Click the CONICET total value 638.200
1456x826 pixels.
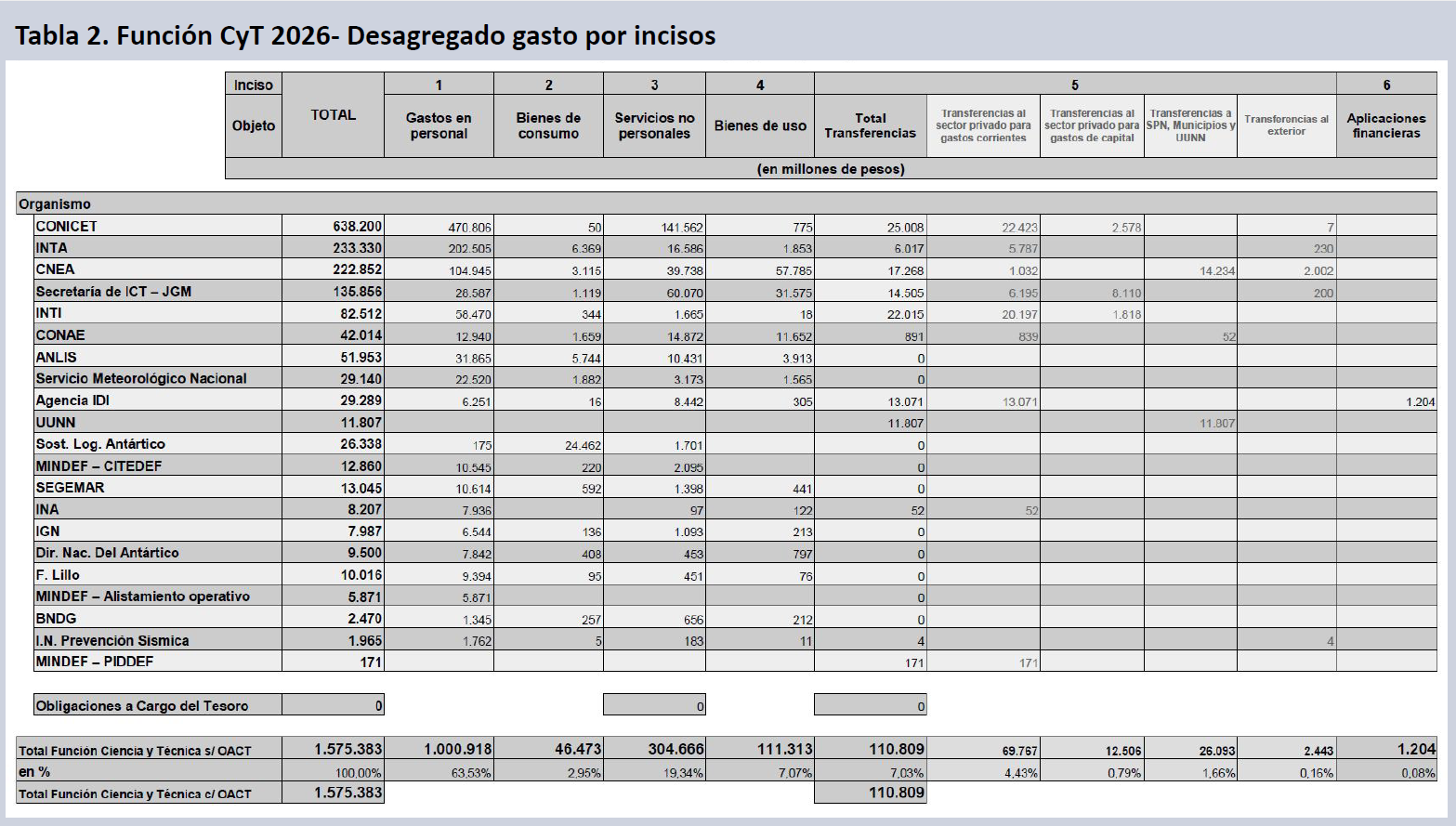click(357, 226)
